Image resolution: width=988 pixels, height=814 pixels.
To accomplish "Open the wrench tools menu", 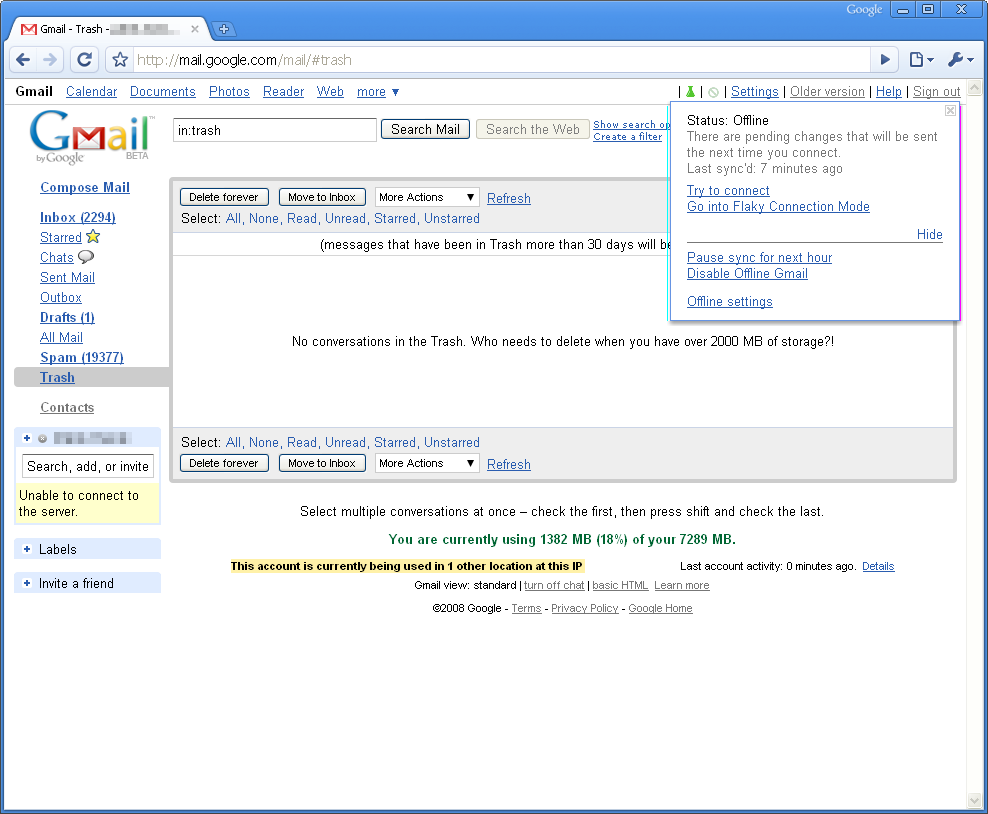I will 960,60.
